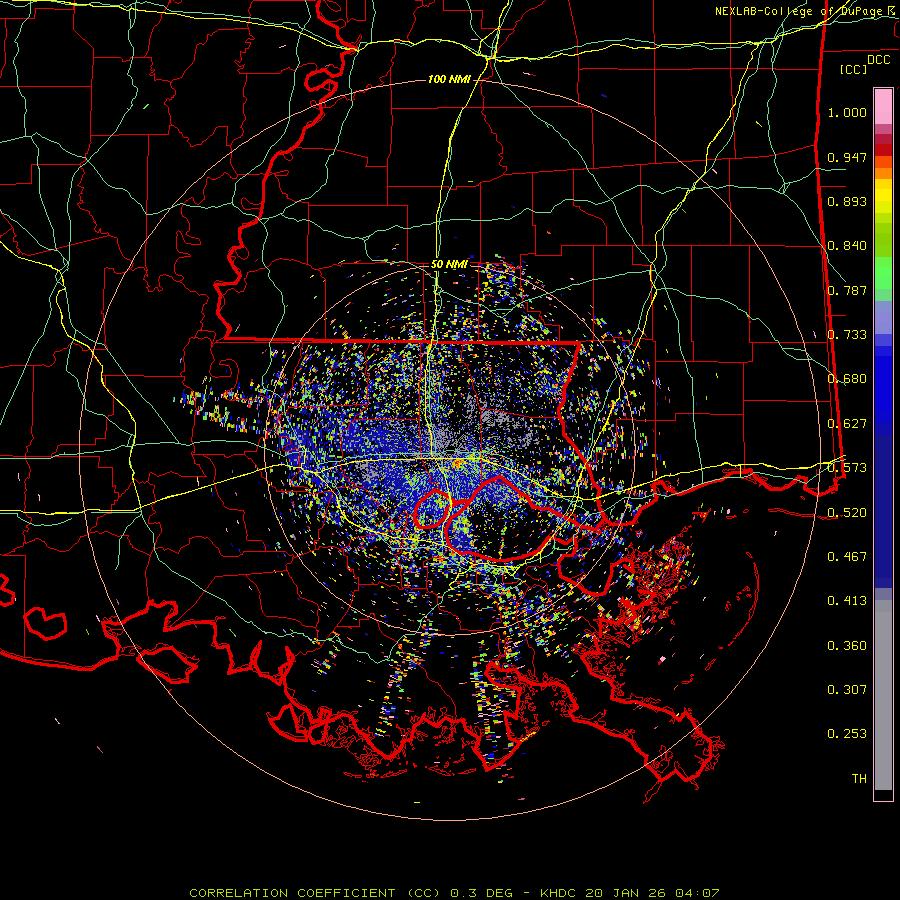Click the 04:07 timestamp

point(697,893)
